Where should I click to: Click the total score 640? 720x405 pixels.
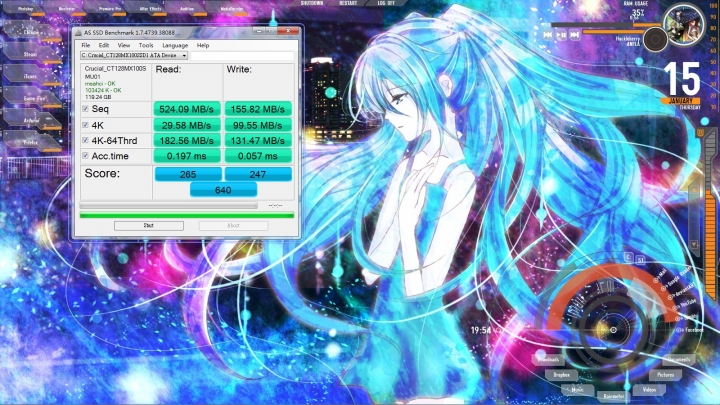coord(223,190)
